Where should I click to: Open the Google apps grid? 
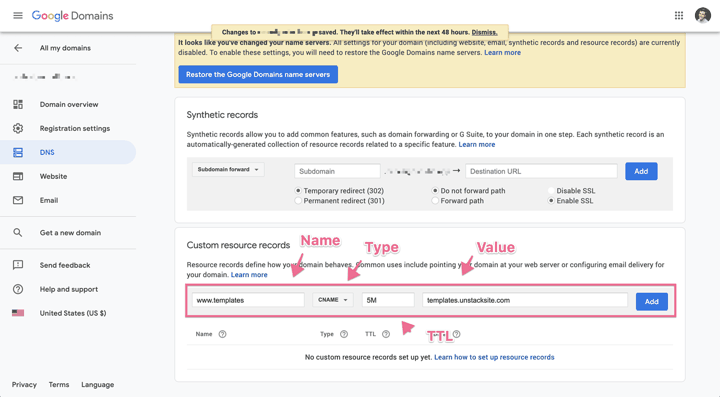(x=679, y=16)
